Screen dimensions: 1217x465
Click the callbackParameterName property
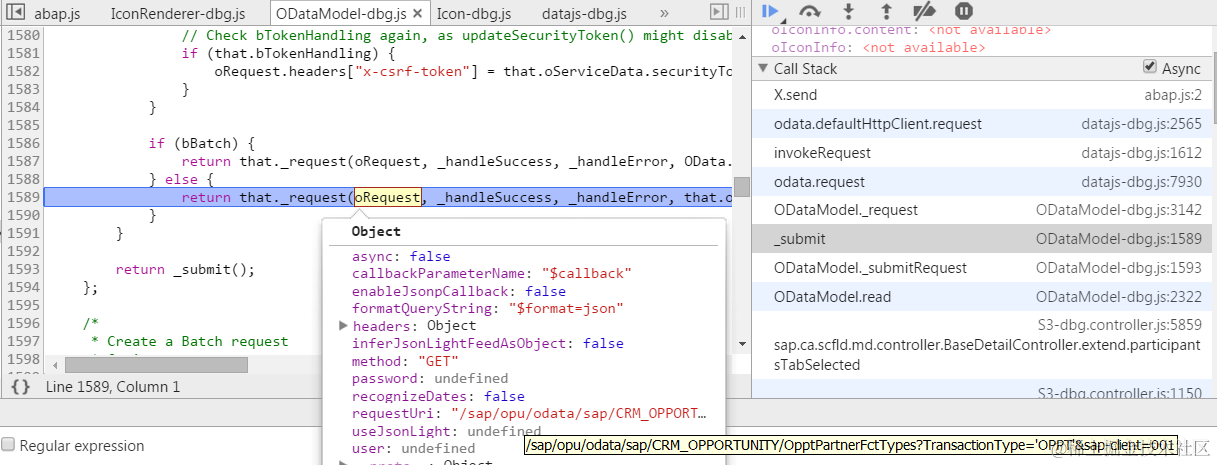pos(492,273)
